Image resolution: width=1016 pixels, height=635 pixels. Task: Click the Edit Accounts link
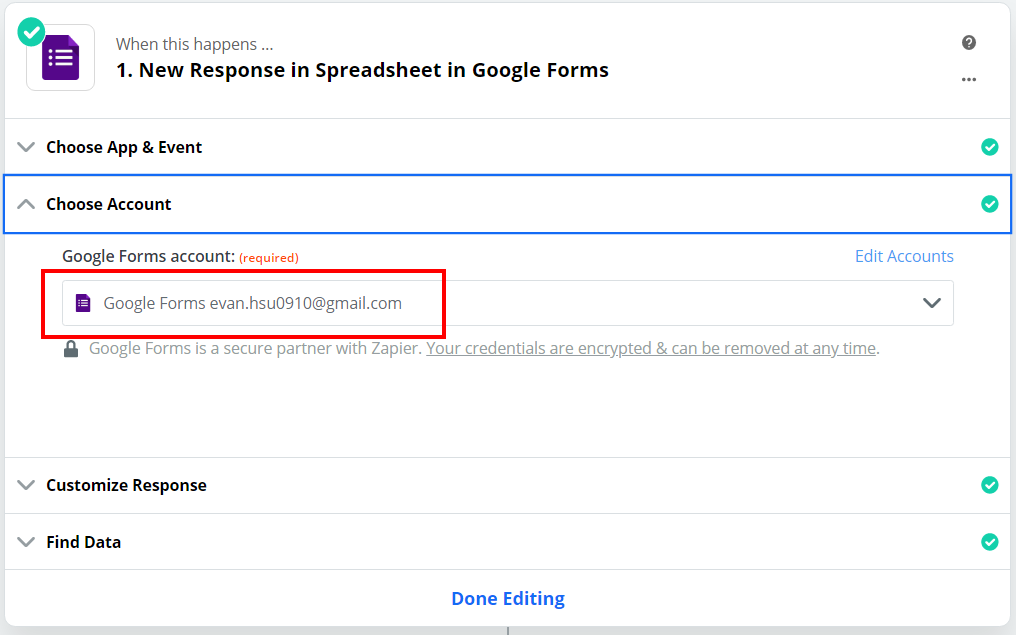904,256
